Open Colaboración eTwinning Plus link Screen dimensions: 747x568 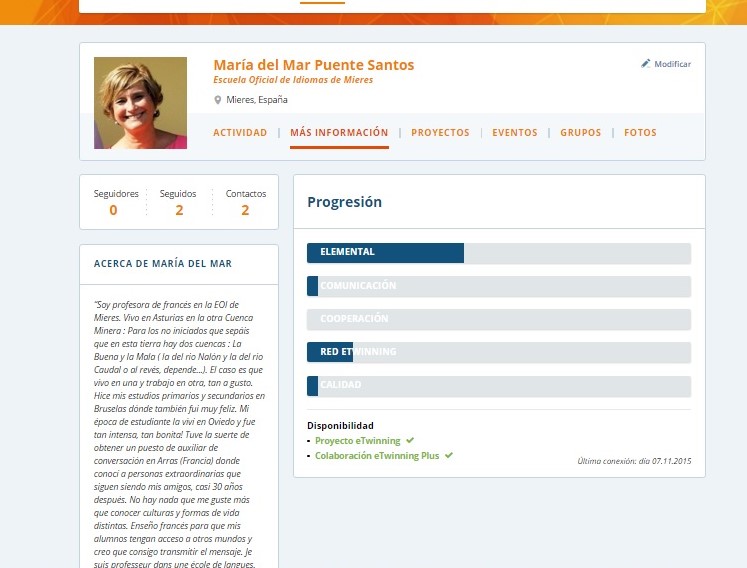[x=377, y=455]
